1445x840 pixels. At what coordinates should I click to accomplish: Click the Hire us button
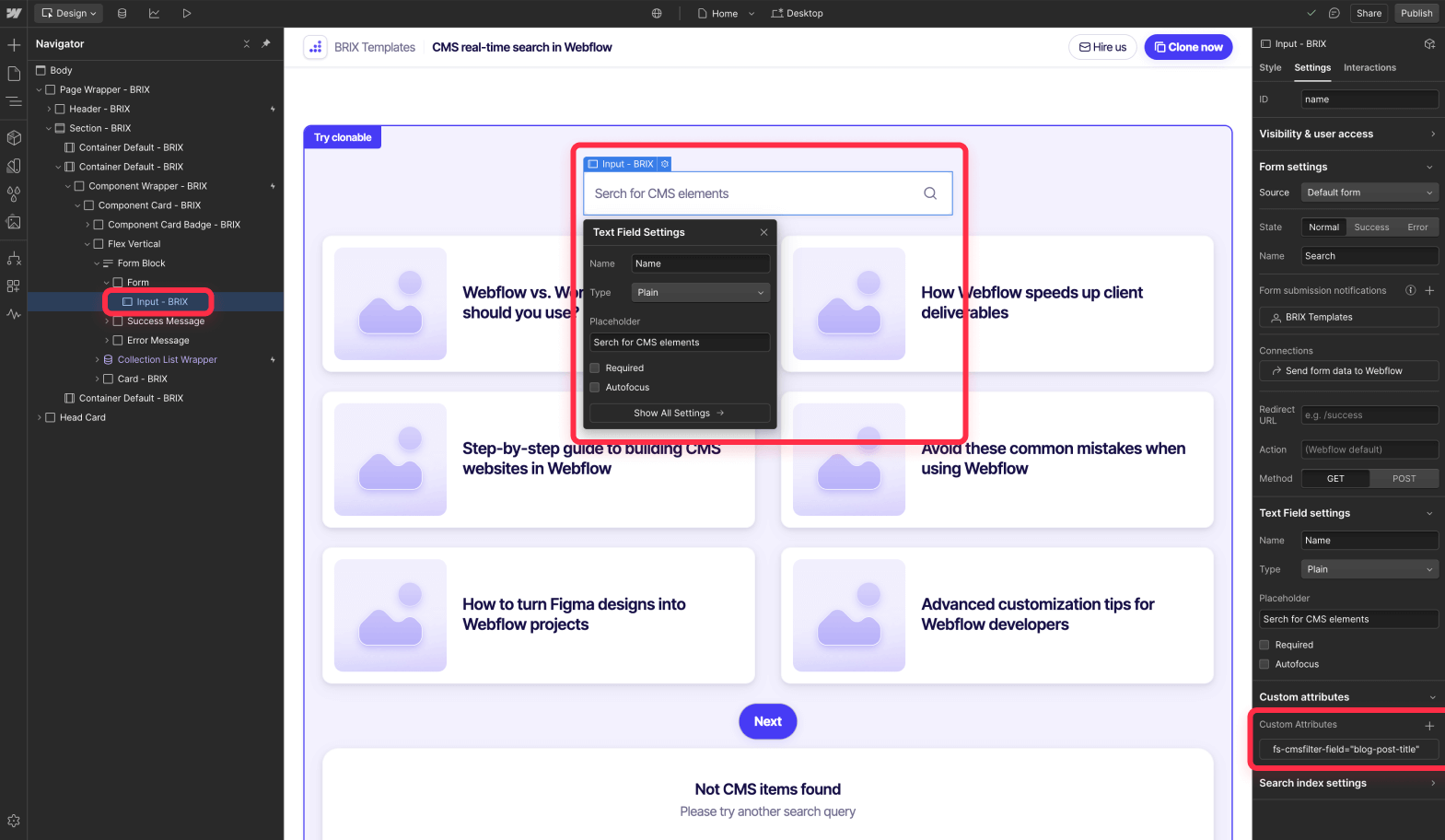tap(1102, 47)
